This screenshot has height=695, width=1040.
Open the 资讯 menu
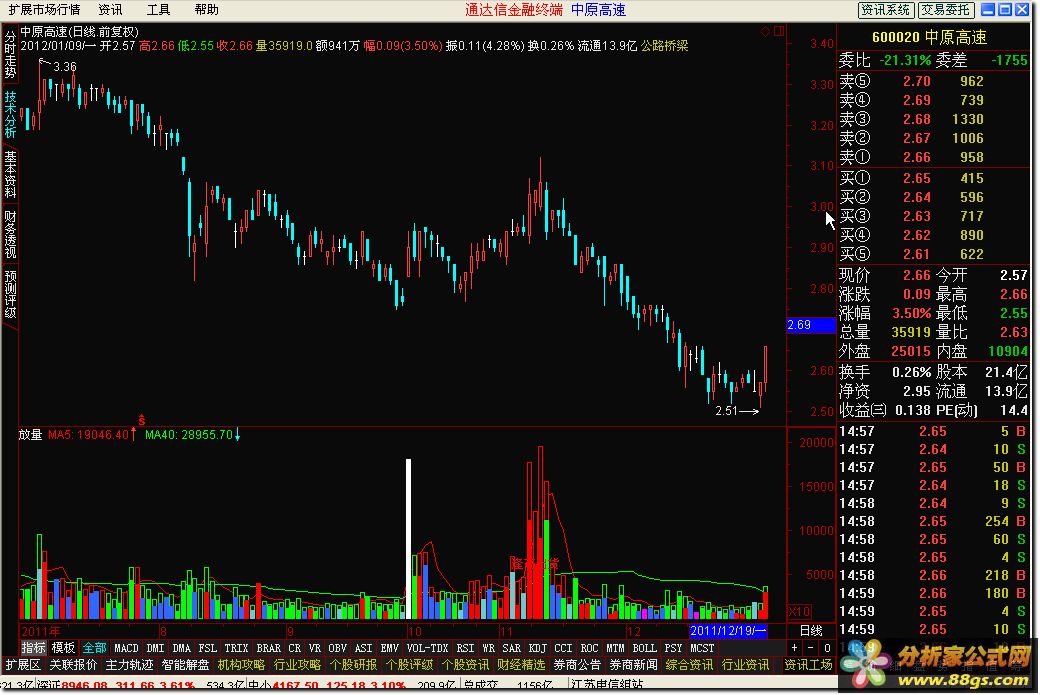coord(110,10)
